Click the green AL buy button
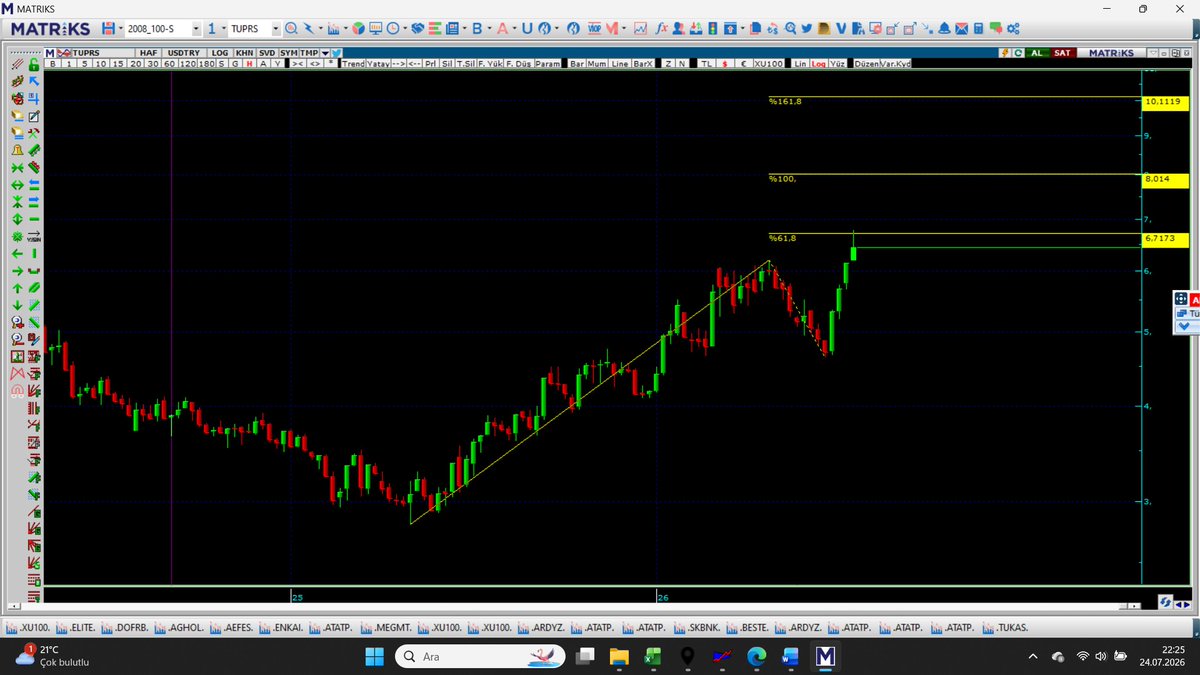The width and height of the screenshot is (1200, 675). pyautogui.click(x=1037, y=52)
